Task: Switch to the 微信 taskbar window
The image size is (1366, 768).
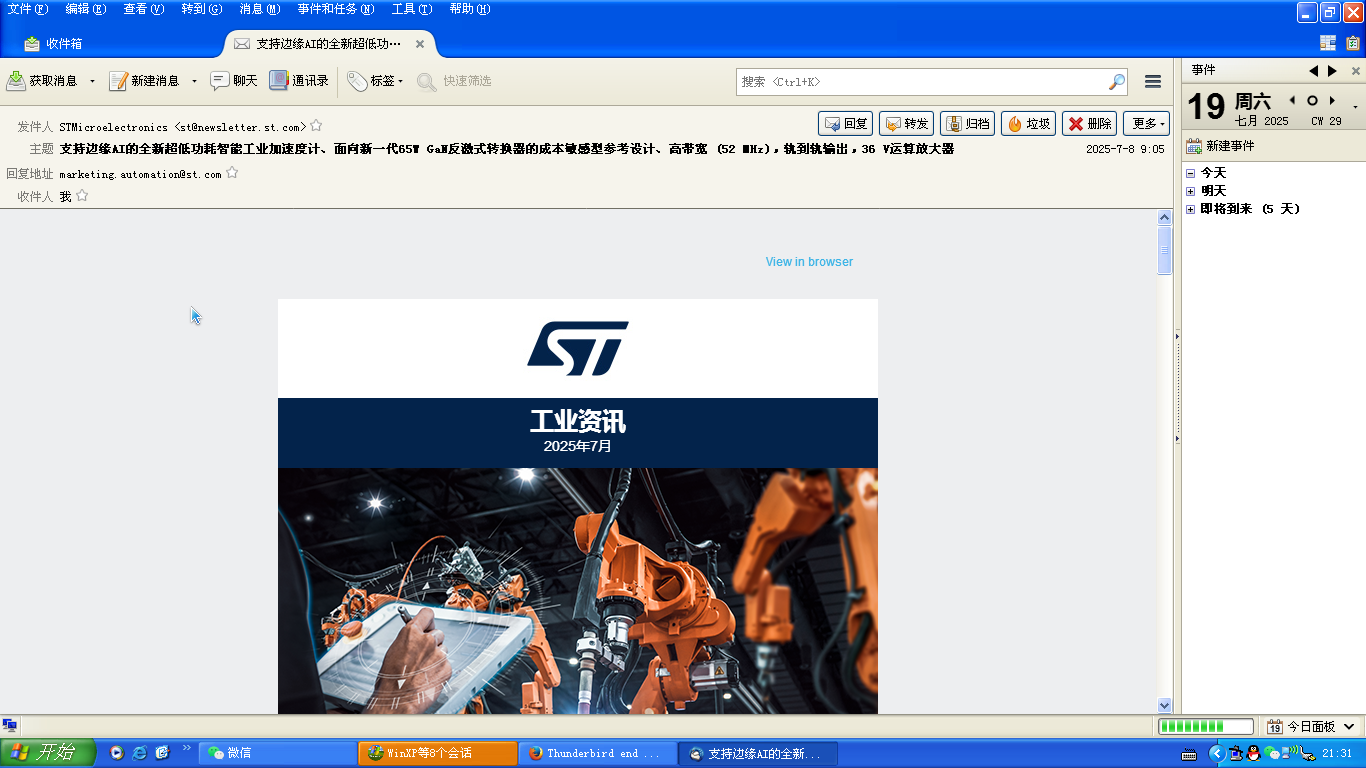Action: (277, 753)
